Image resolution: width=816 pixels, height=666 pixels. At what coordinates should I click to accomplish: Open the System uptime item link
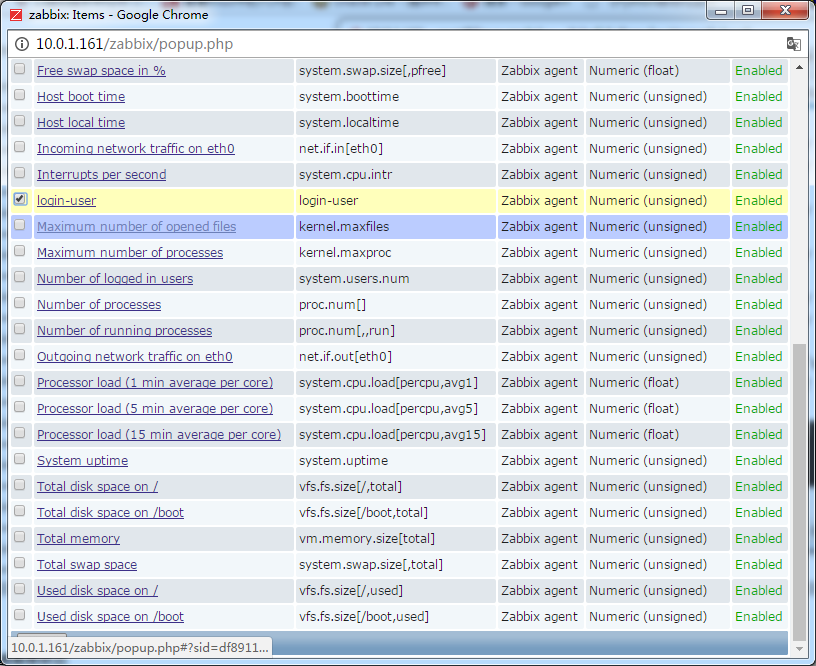point(82,461)
